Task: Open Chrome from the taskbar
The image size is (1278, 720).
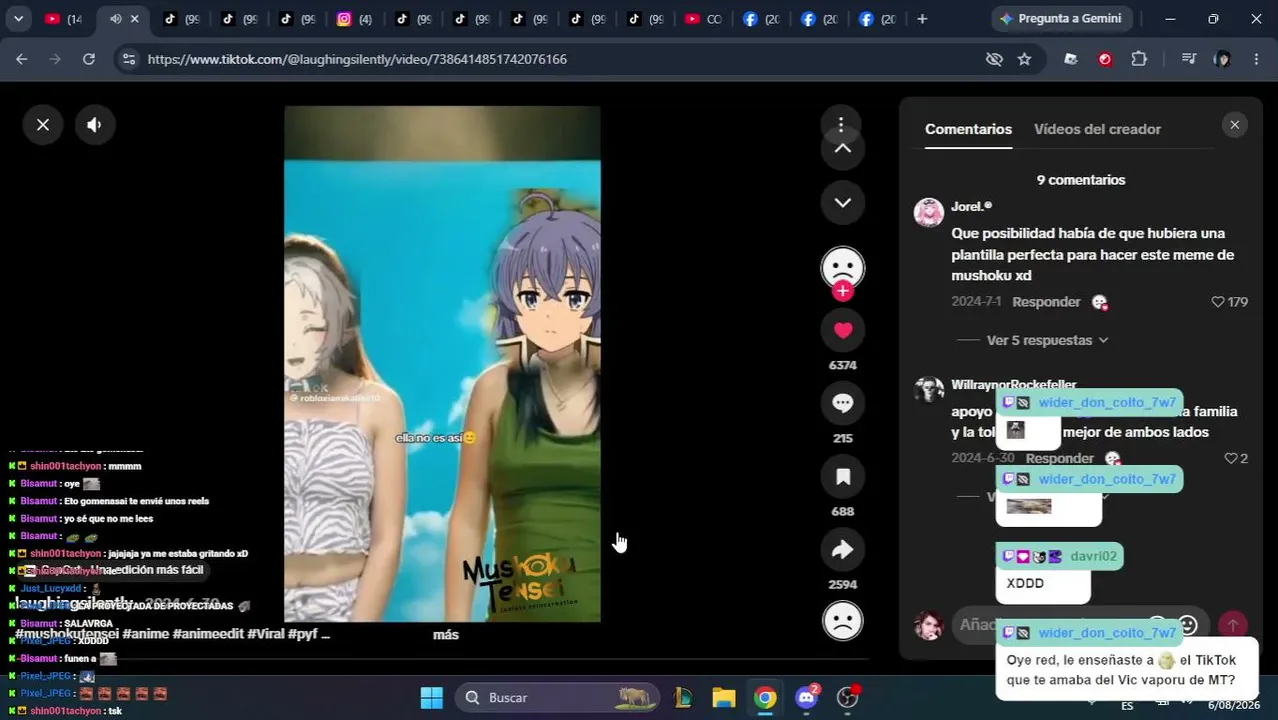Action: coord(765,698)
